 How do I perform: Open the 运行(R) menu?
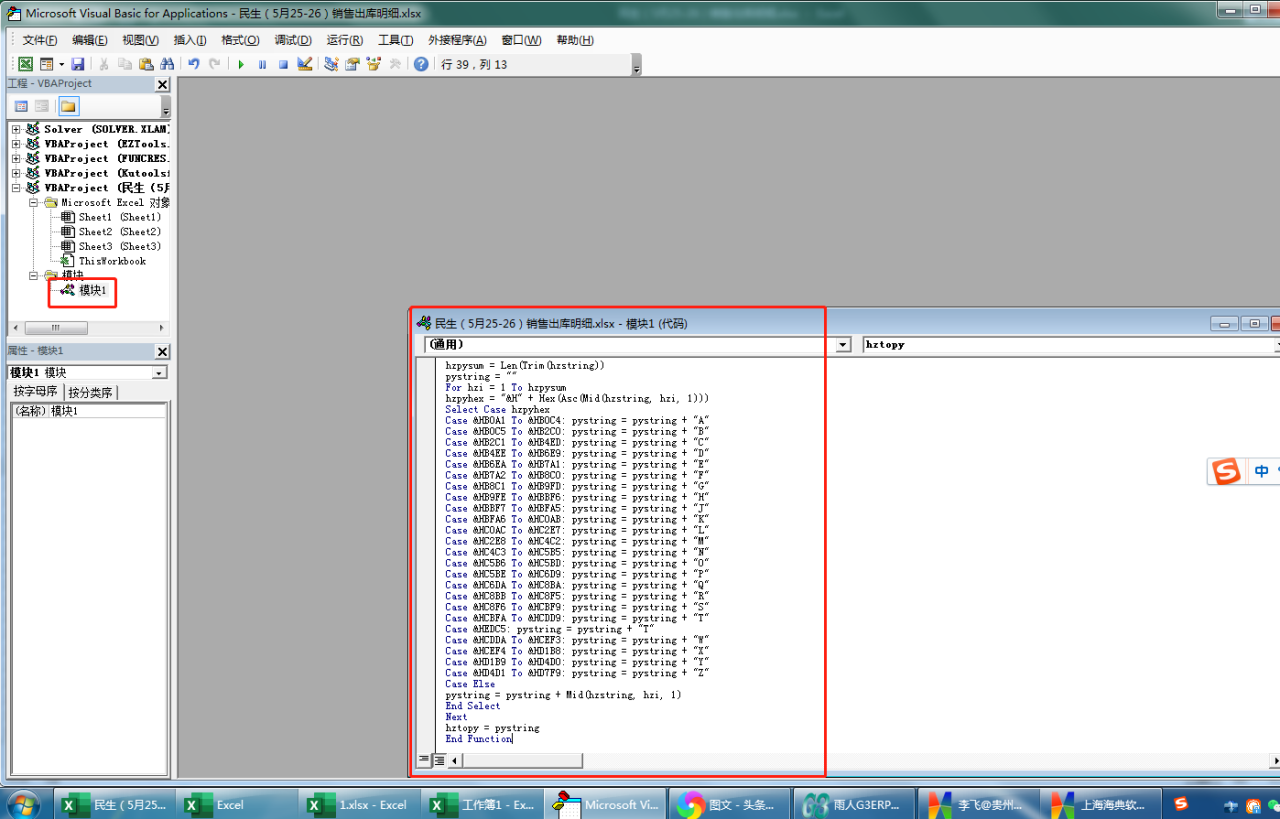pos(345,40)
